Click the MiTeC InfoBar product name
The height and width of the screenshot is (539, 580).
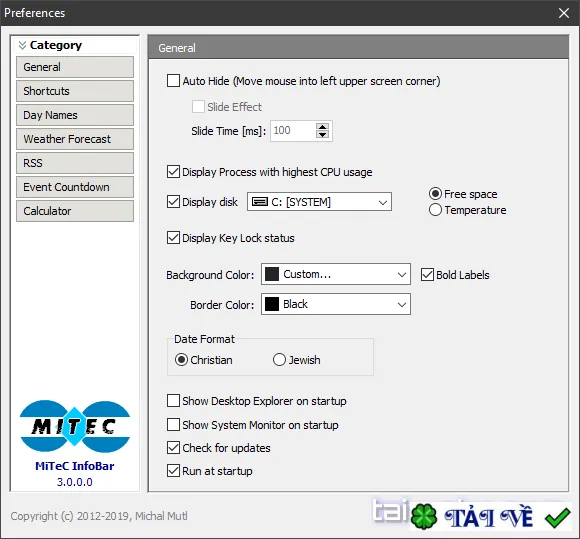[75, 466]
